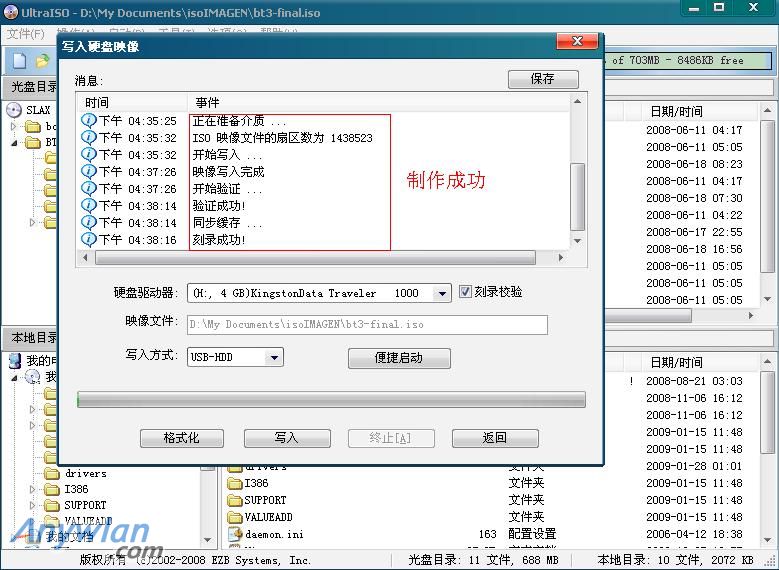
Task: Click the 写入 button
Action: click(x=286, y=438)
